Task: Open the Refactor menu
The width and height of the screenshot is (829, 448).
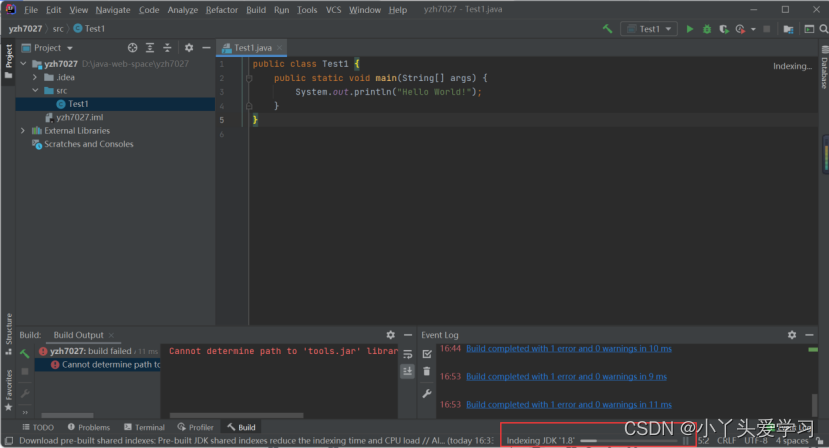Action: (x=221, y=10)
